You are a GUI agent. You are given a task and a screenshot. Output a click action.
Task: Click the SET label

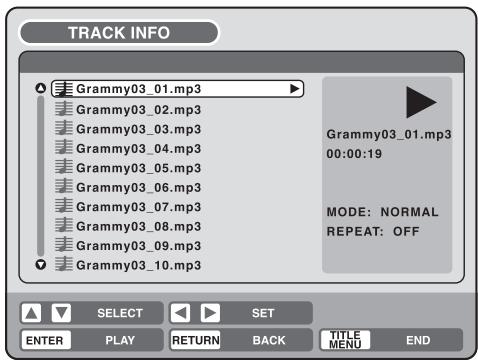(x=263, y=313)
